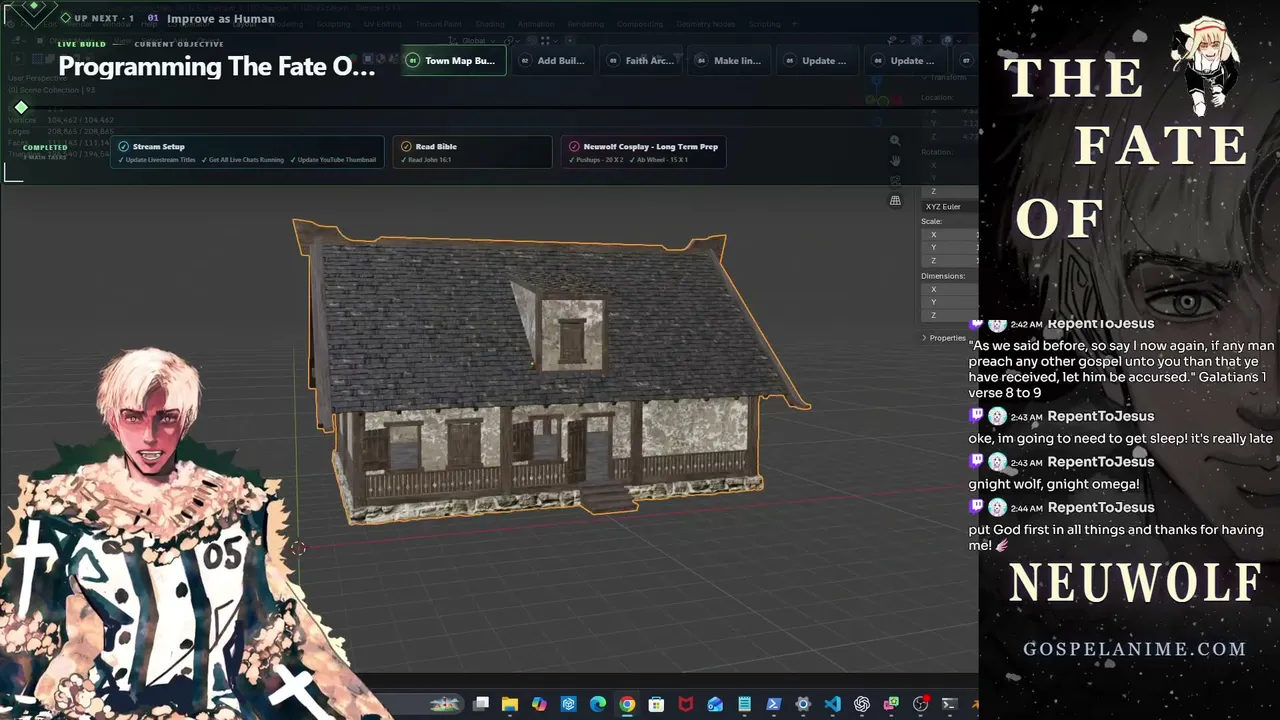Click the "put God first" chat message
The width and height of the screenshot is (1280, 720).
coord(1116,538)
